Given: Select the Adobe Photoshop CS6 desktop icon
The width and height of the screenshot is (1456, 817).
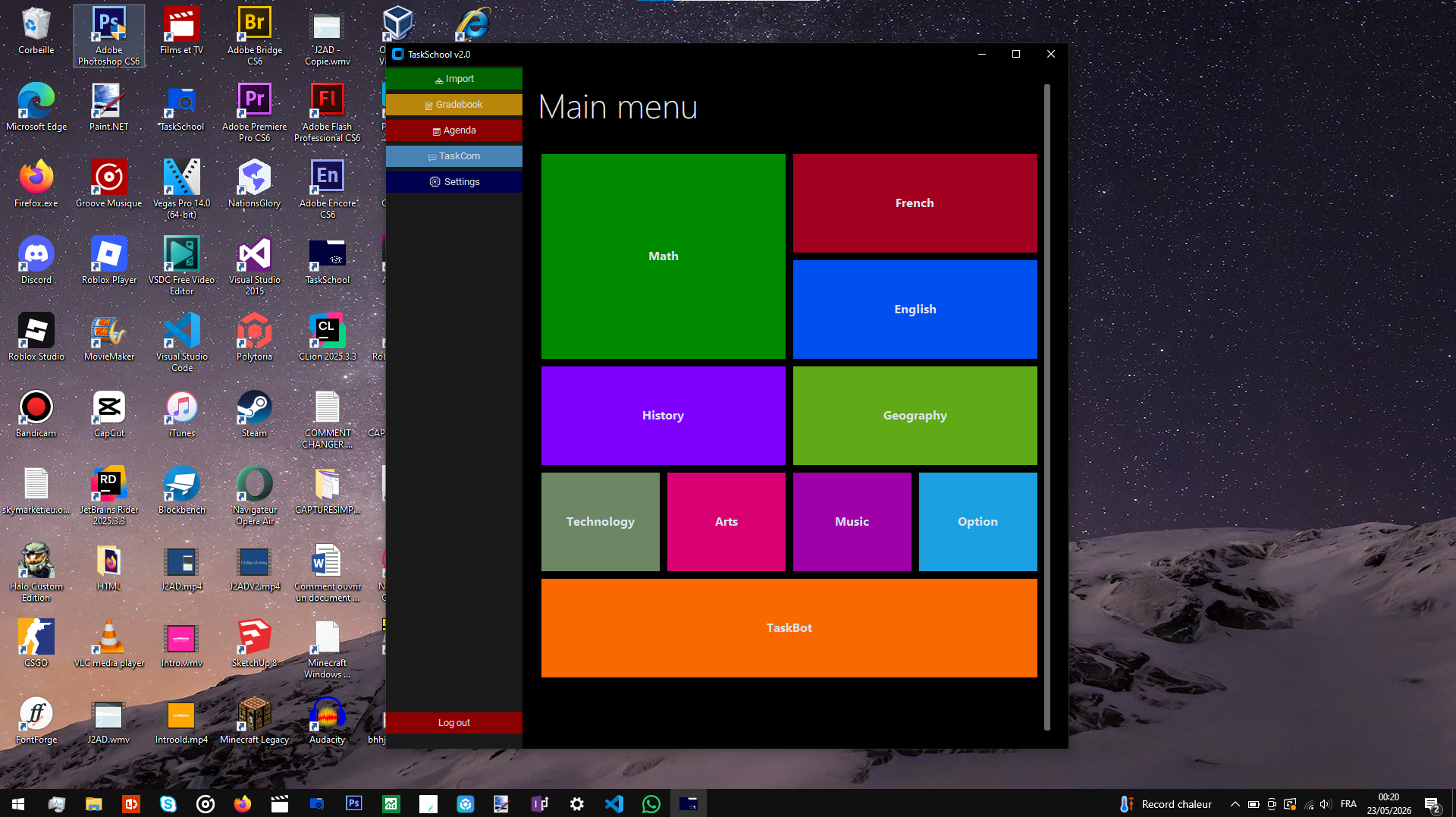Looking at the screenshot, I should click(x=109, y=36).
